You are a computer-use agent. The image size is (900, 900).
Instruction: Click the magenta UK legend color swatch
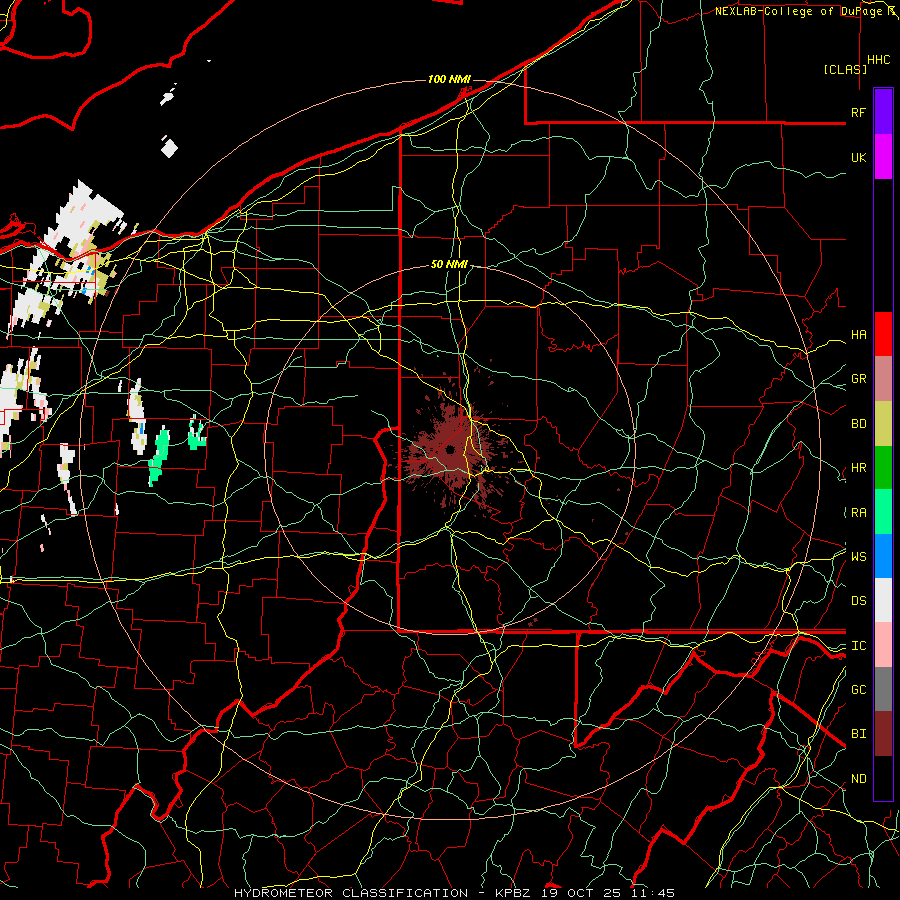click(883, 157)
